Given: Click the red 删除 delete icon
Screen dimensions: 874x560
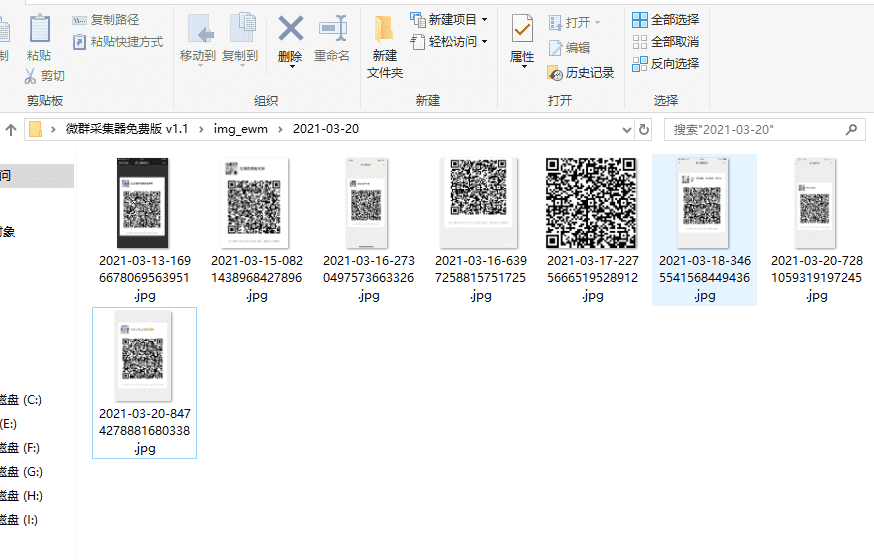Looking at the screenshot, I should click(290, 29).
